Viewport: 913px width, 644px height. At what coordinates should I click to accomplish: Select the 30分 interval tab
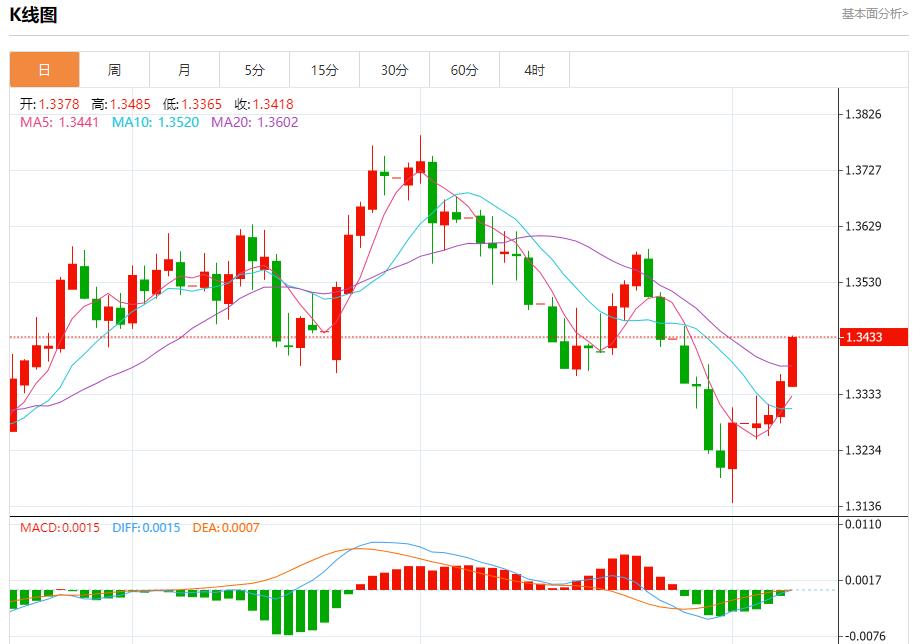click(393, 70)
